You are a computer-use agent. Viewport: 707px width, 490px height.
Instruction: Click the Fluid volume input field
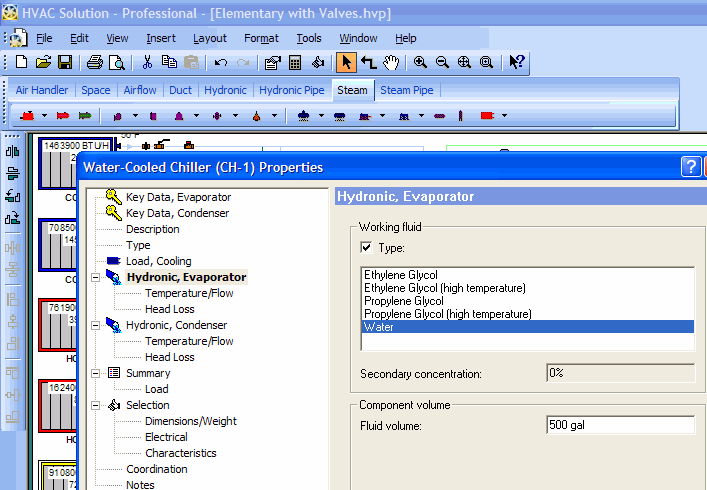pyautogui.click(x=619, y=425)
